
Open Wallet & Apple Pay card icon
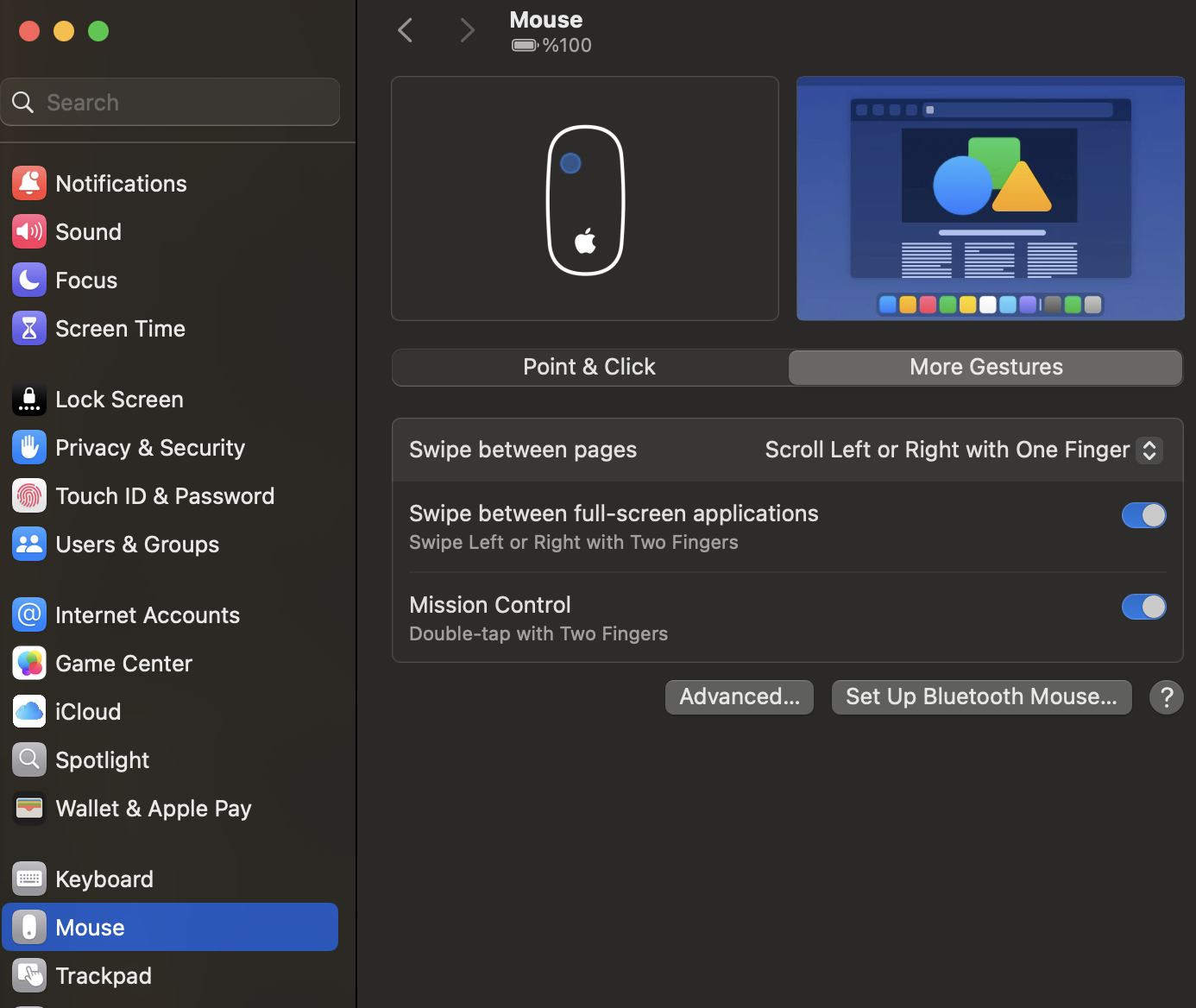(29, 808)
